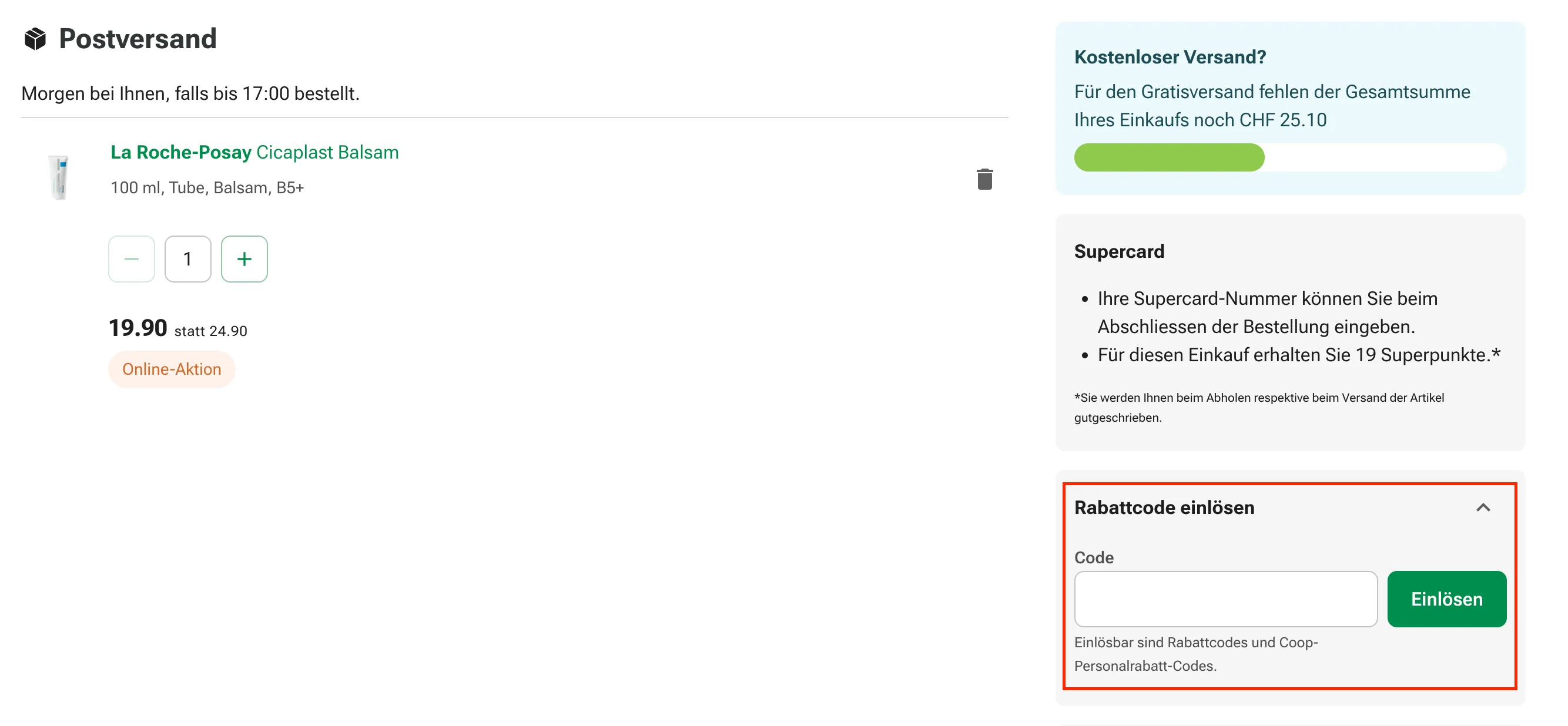Click the Postversand package icon
The image size is (1568, 726).
pyautogui.click(x=35, y=38)
